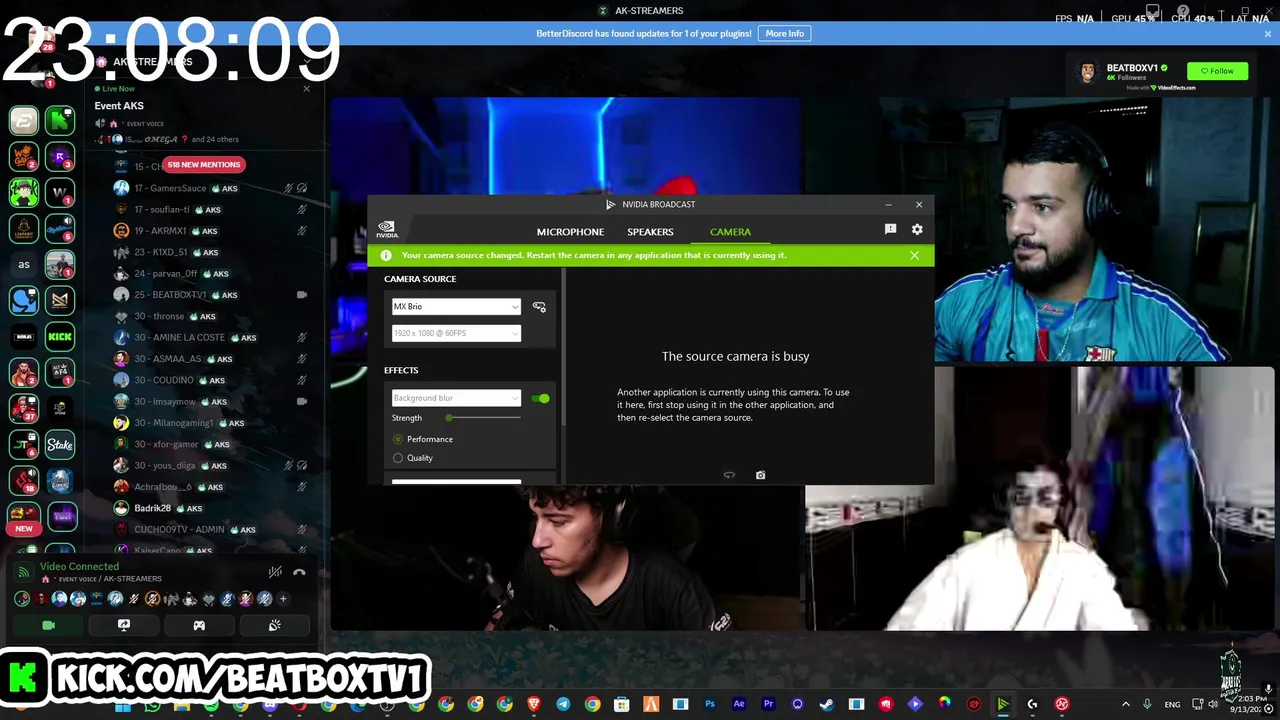
Task: Close the BetterDiscord update banner
Action: coord(1268,33)
